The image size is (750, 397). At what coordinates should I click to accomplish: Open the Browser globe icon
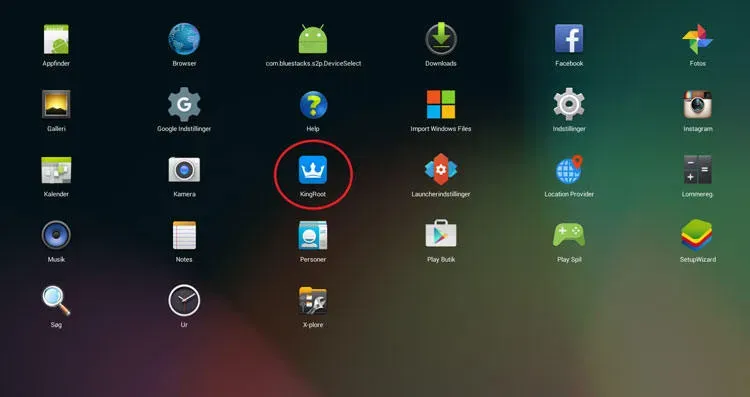(184, 39)
